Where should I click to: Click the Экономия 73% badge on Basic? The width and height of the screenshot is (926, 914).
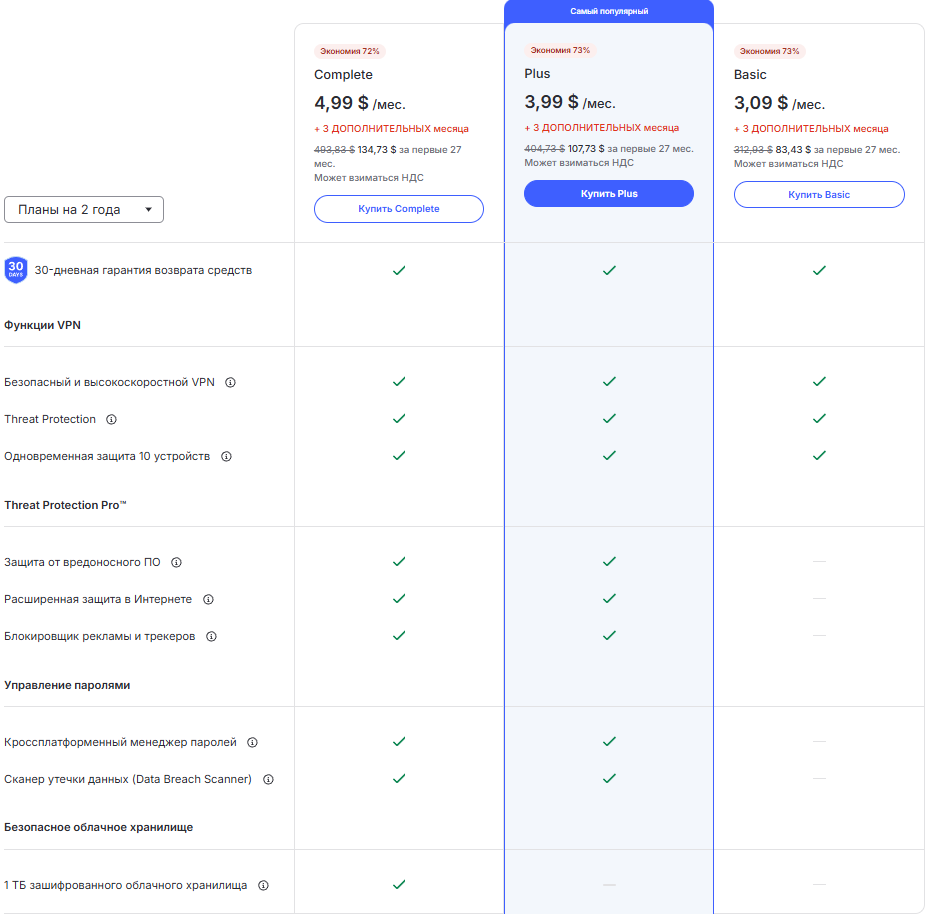coord(770,51)
